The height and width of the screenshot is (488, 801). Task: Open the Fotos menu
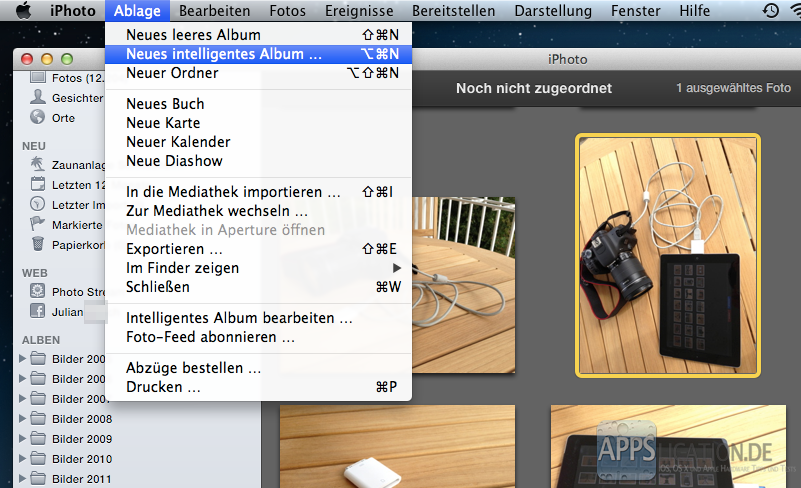point(288,11)
